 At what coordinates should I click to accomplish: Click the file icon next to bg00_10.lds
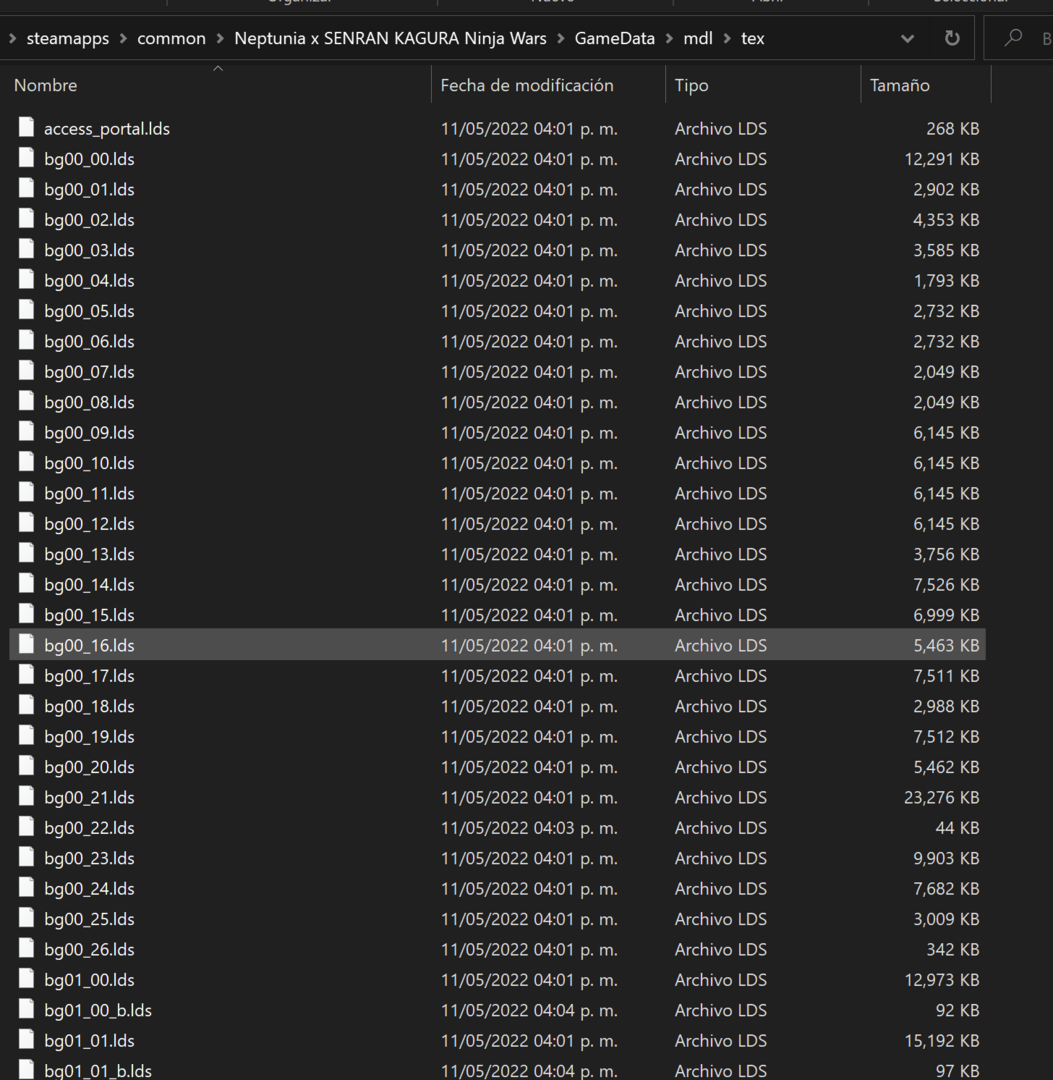click(26, 462)
